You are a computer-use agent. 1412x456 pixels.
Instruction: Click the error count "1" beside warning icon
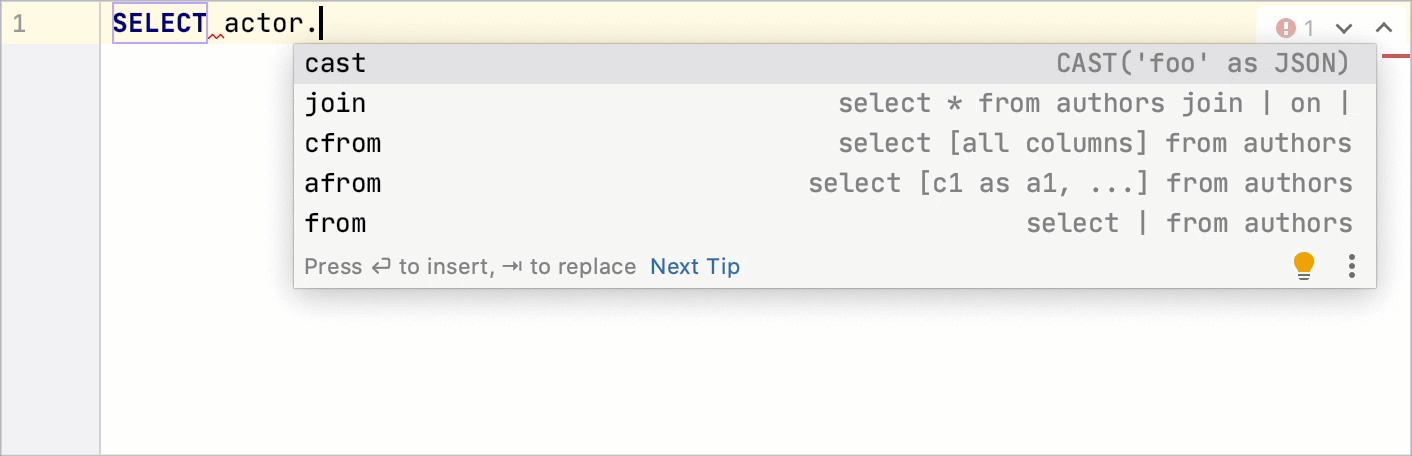(x=1309, y=28)
